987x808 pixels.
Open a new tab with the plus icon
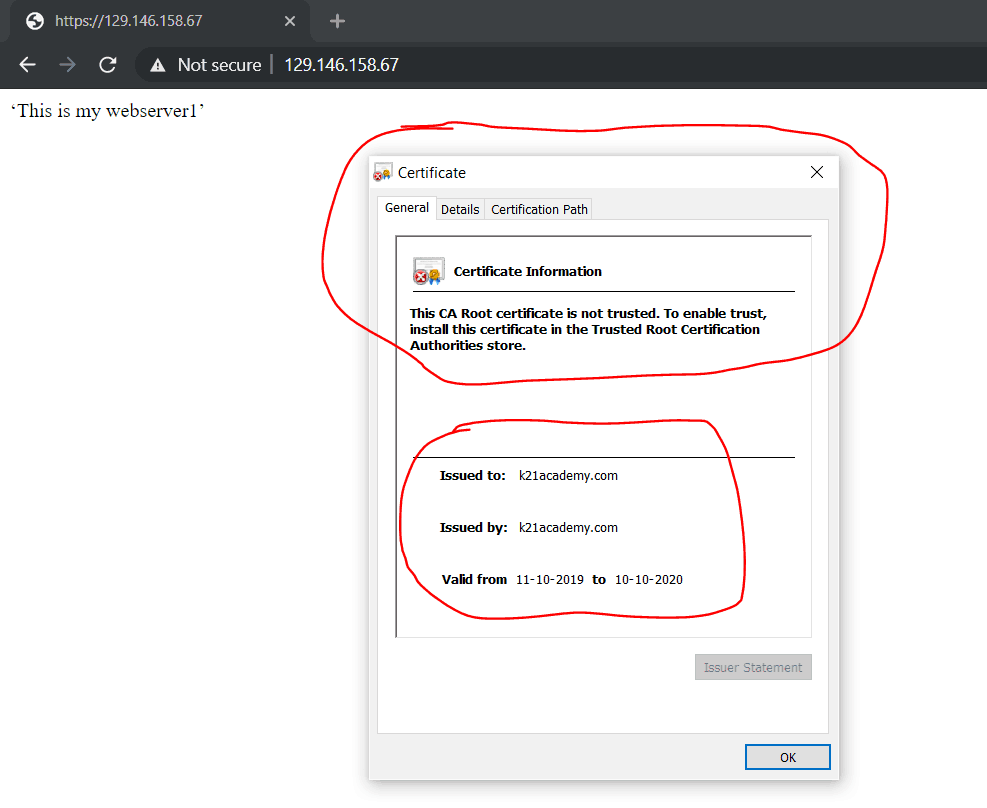pyautogui.click(x=337, y=20)
